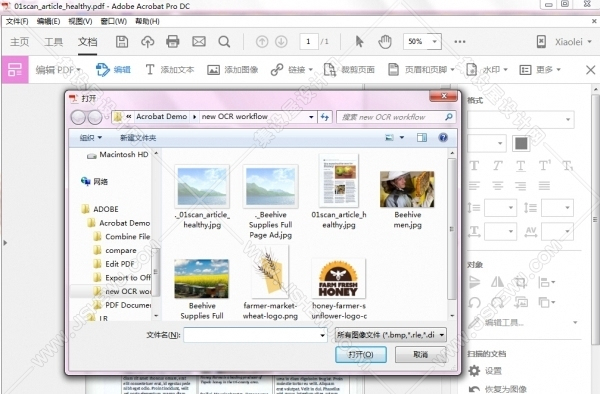Screen dimensions: 600x394
Task: Click the upload to cloud icon
Action: pyautogui.click(x=147, y=41)
